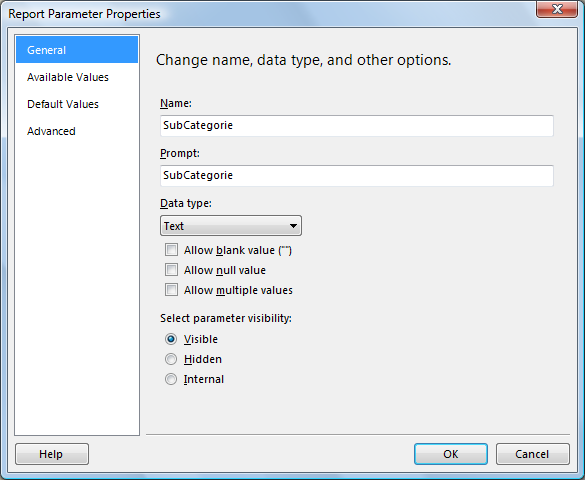Enable Allow blank value checkbox
Viewport: 585px width, 480px height.
pyautogui.click(x=172, y=250)
